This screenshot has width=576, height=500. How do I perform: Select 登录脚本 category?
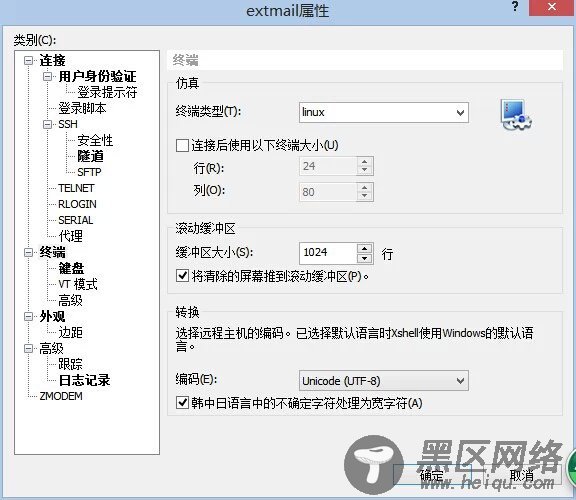coord(83,108)
